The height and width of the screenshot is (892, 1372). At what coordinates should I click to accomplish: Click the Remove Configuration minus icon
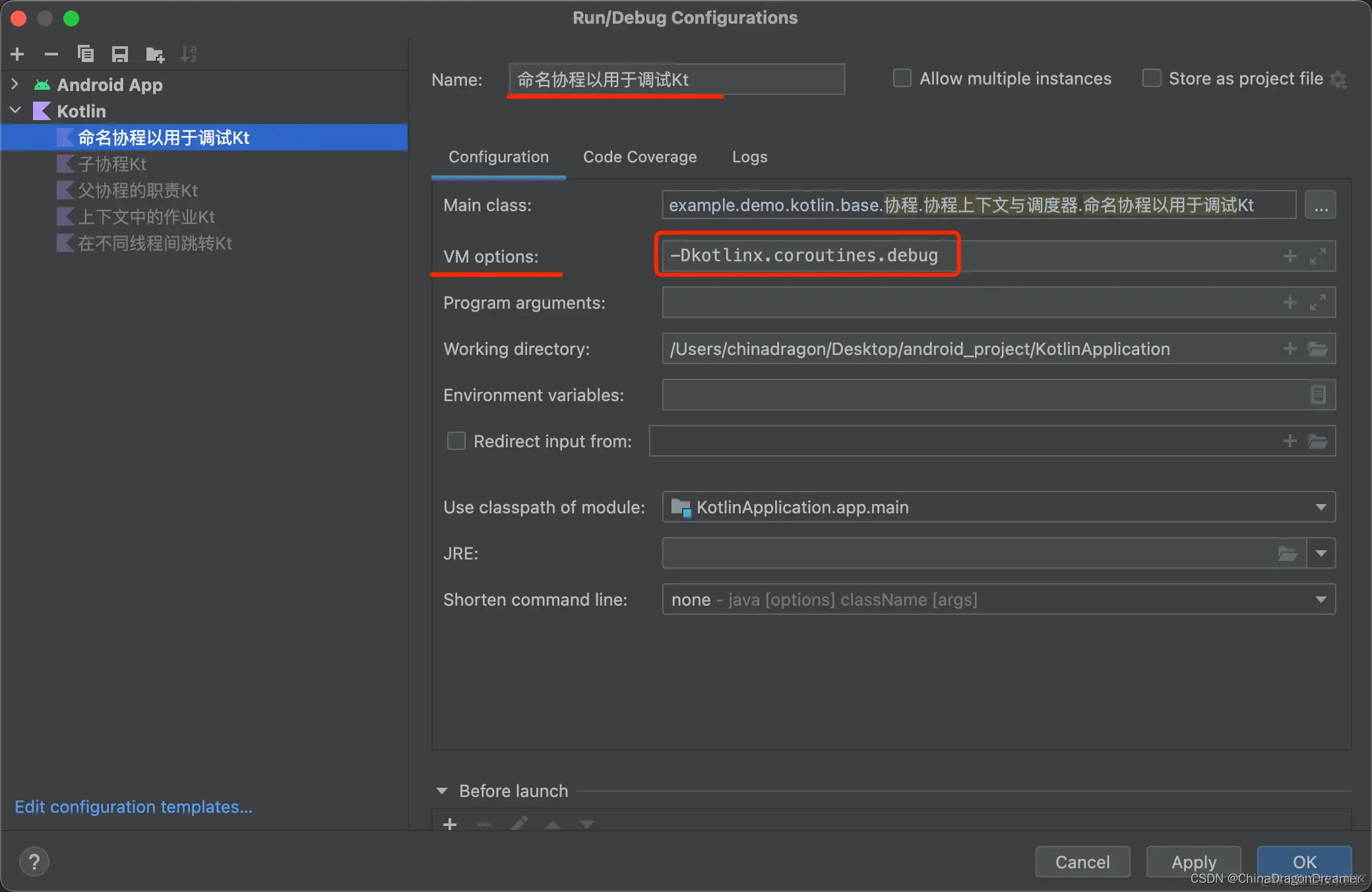(x=51, y=54)
